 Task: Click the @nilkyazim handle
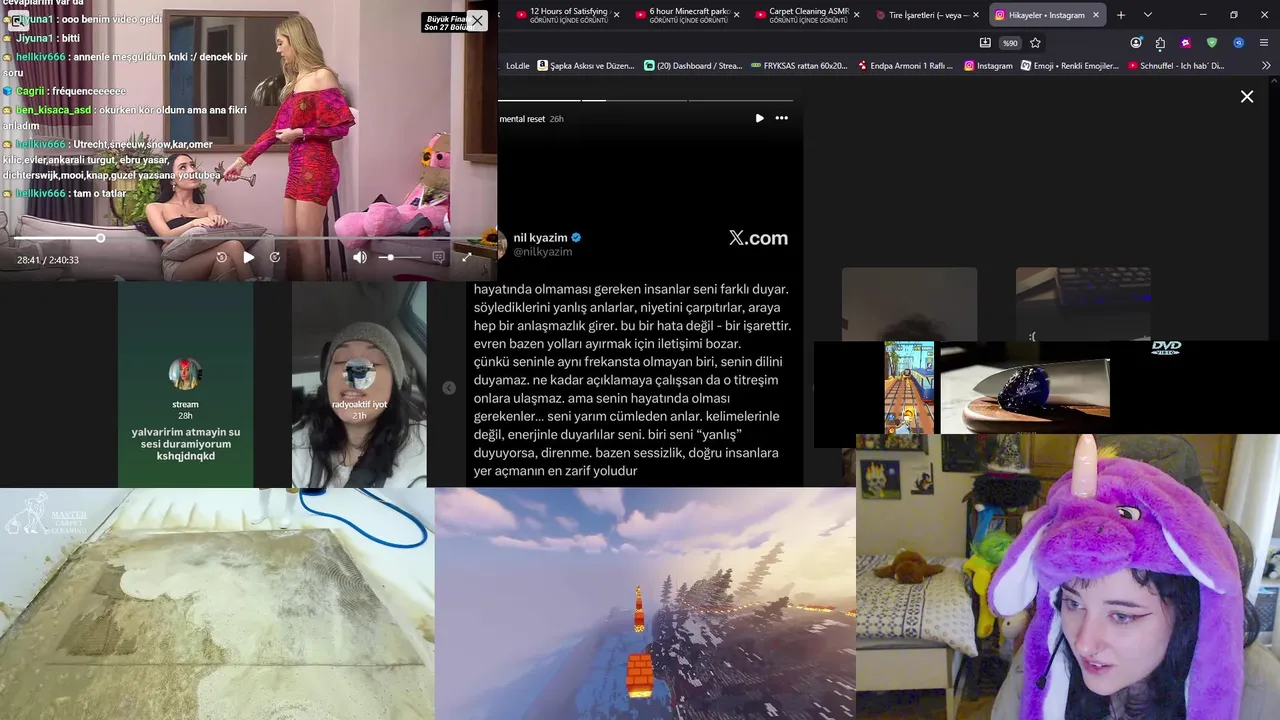(543, 252)
